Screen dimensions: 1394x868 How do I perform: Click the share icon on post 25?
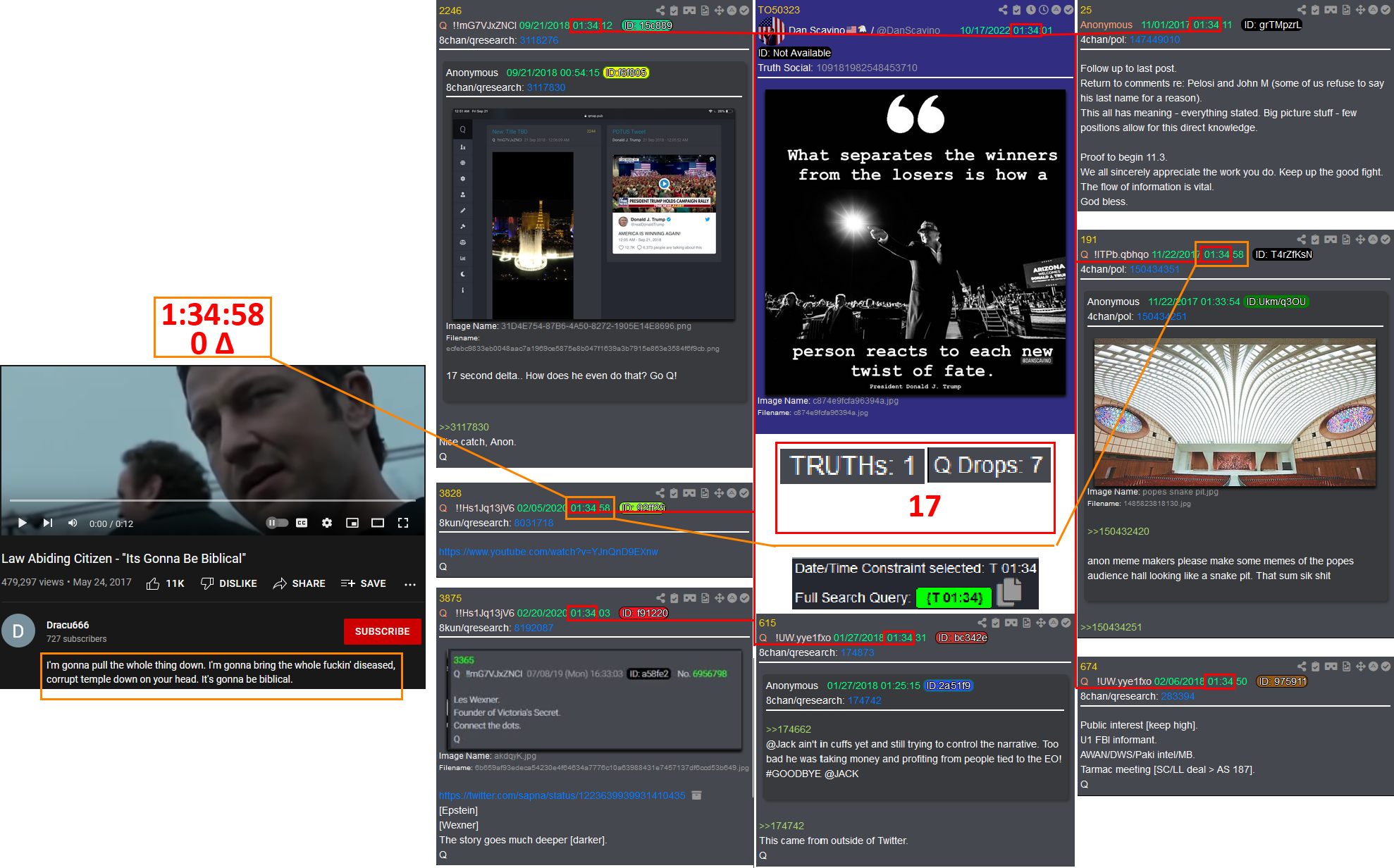pos(1302,10)
